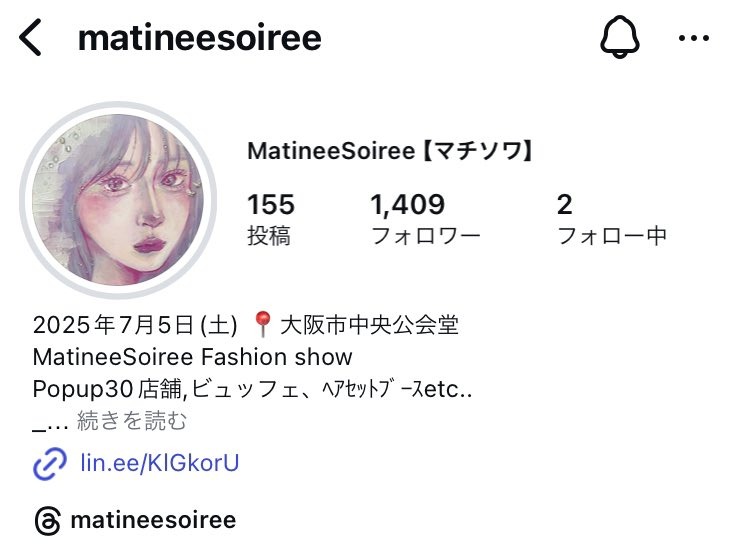This screenshot has height=555, width=750.
Task: Tap the matineesoiree username header
Action: (x=199, y=38)
